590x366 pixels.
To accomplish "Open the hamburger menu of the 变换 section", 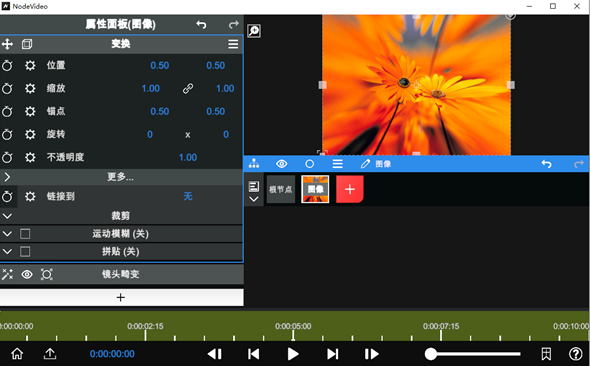I will pos(233,44).
